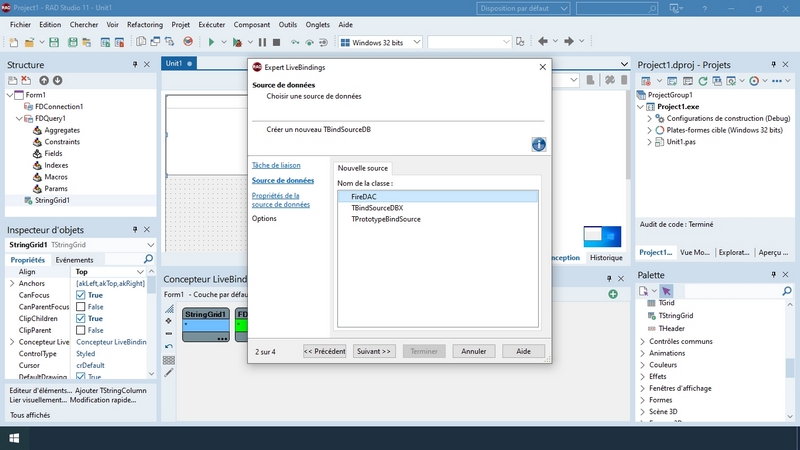Click the info icon in LiveBindings wizard
The width and height of the screenshot is (800, 450).
538,145
